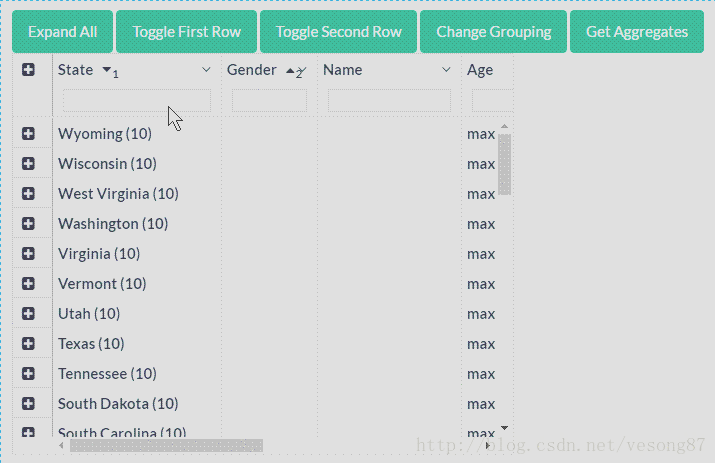Click the State column filter field
The width and height of the screenshot is (717, 465).
(137, 100)
